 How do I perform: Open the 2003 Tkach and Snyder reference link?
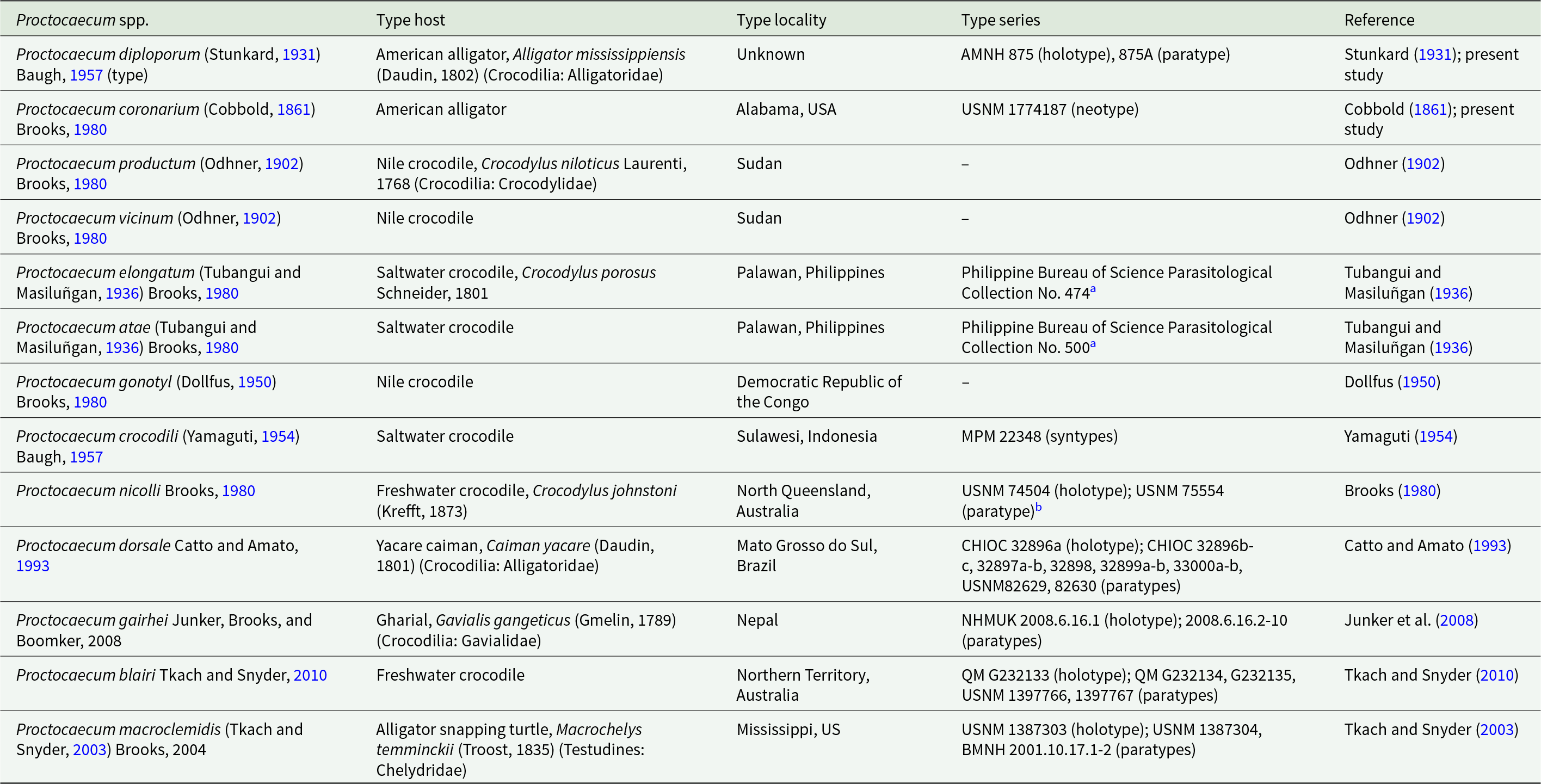pyautogui.click(x=1497, y=730)
